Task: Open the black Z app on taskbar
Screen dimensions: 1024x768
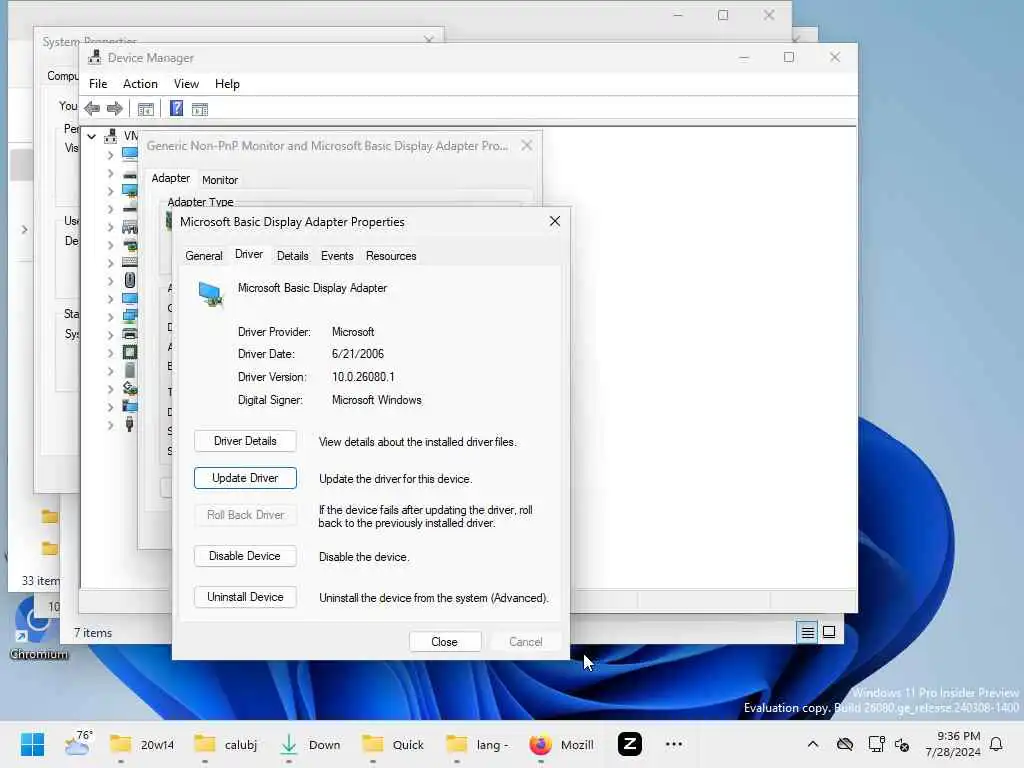Action: (x=630, y=744)
